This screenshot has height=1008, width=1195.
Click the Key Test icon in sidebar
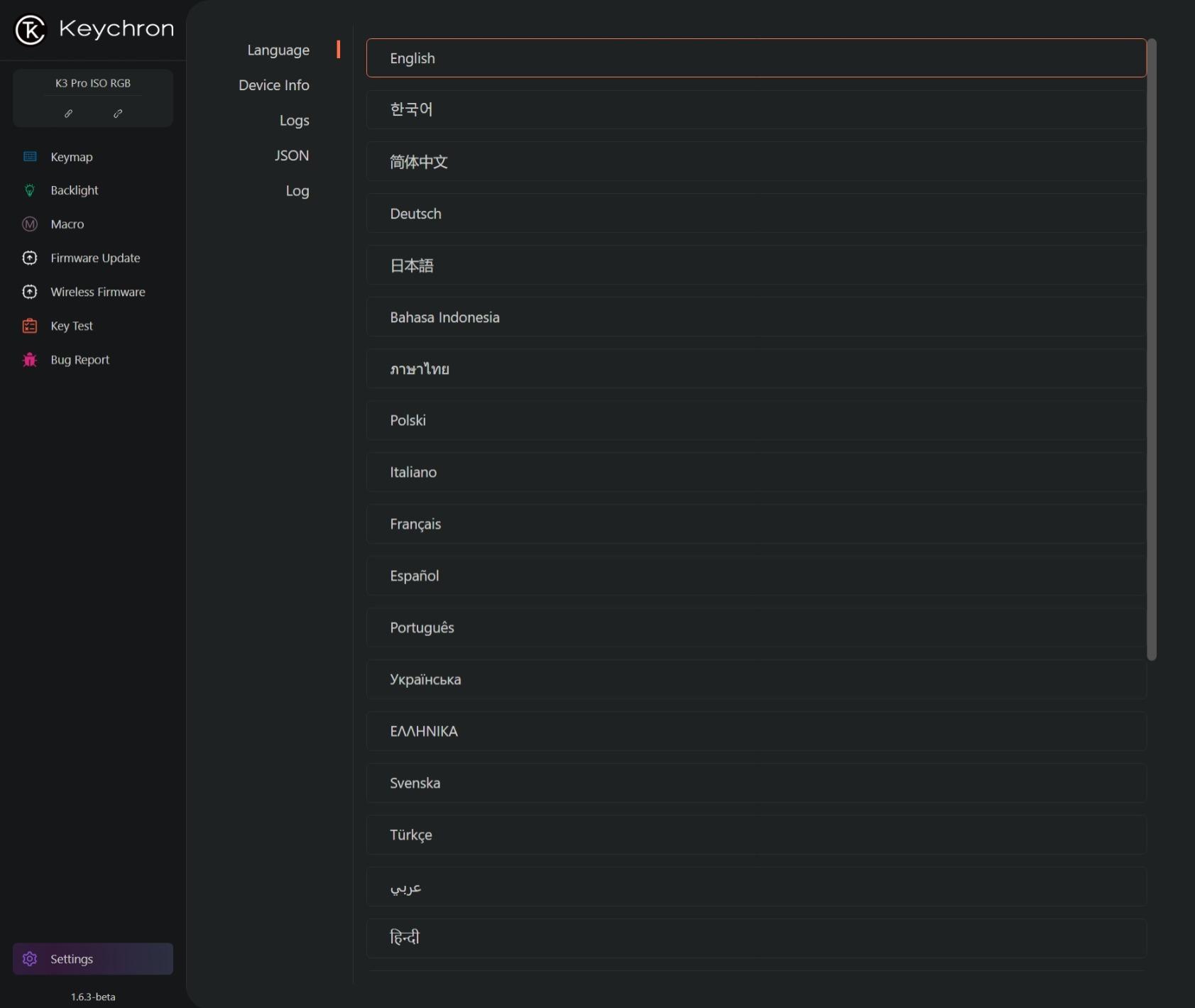[x=30, y=326]
